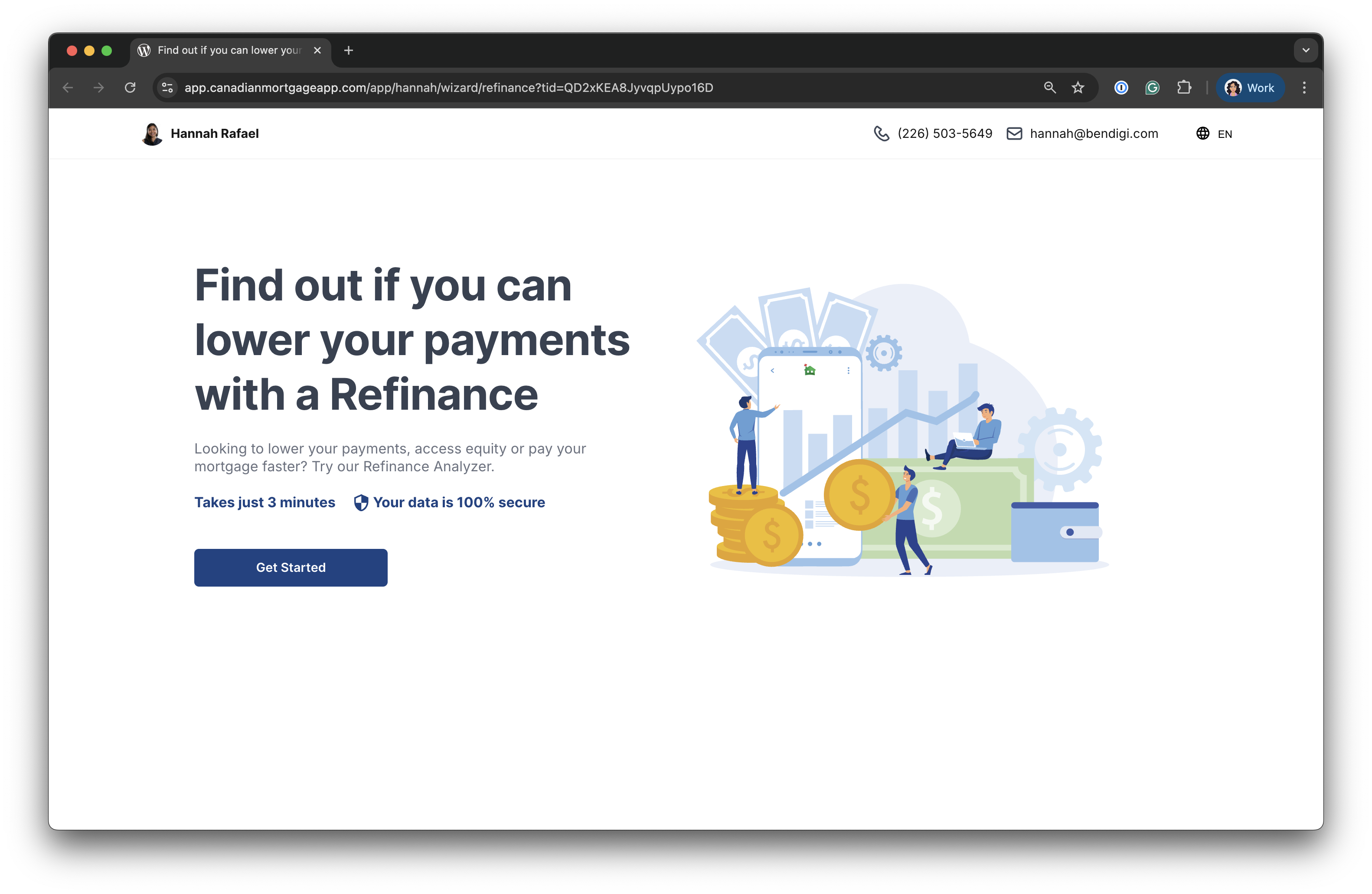The width and height of the screenshot is (1372, 894).
Task: Click the hannah@bendigi.com email link
Action: coord(1094,133)
